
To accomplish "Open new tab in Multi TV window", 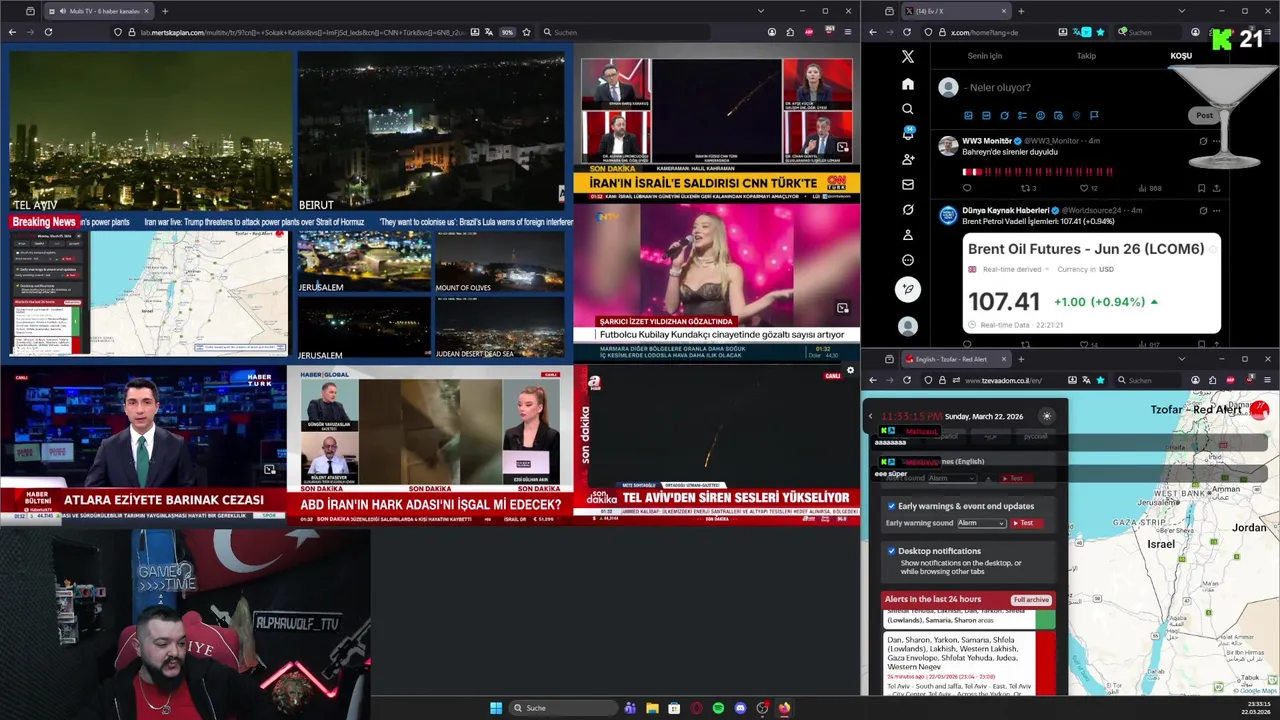I will point(165,11).
